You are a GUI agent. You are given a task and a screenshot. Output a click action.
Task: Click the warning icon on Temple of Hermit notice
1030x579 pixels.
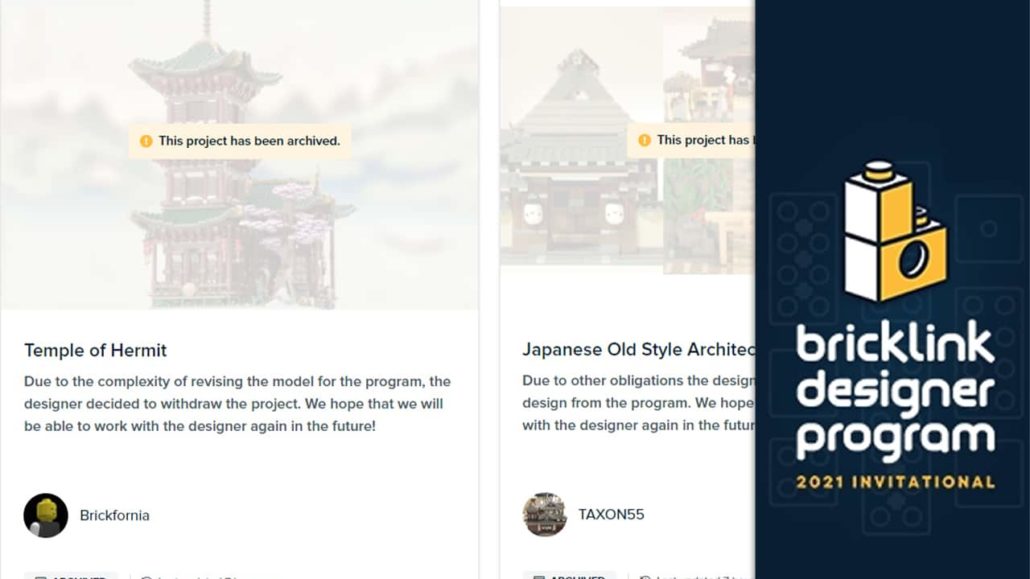click(x=146, y=141)
